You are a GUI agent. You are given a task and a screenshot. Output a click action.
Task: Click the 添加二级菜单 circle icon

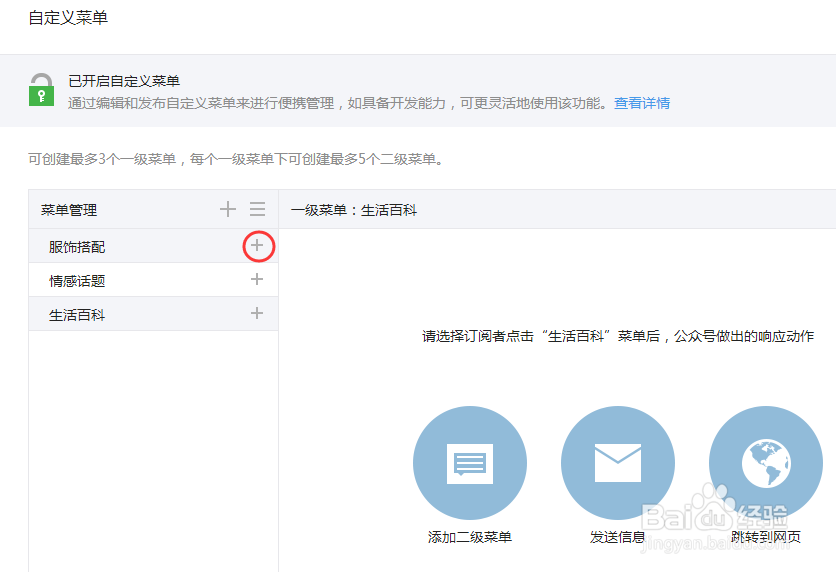pos(470,463)
